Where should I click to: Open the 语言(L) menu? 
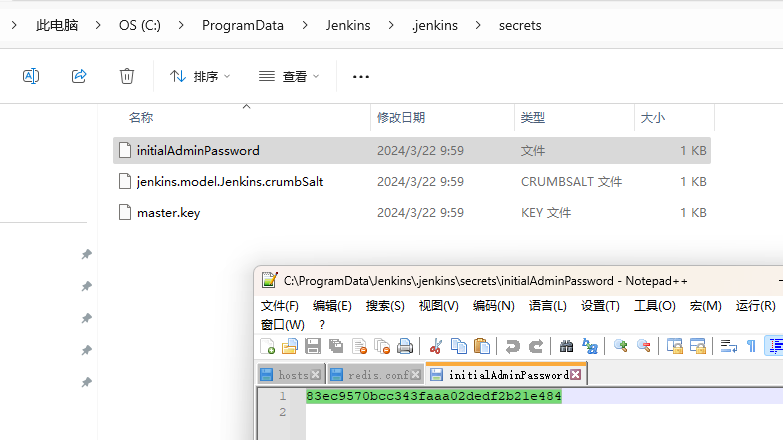point(547,306)
